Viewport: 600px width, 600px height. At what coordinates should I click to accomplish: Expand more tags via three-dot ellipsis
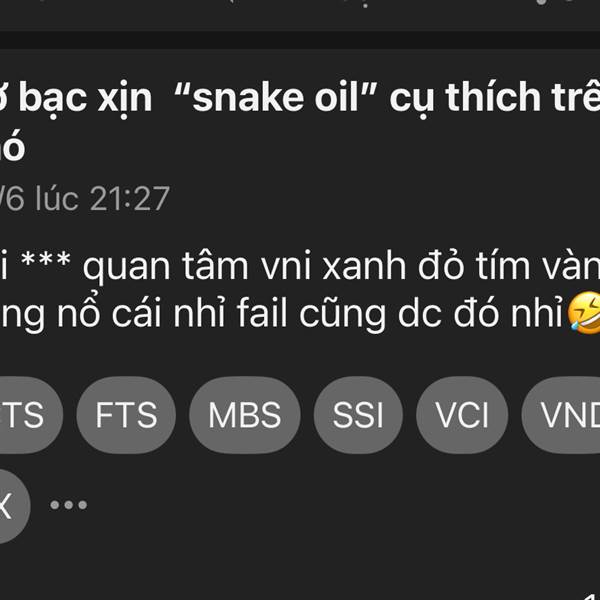[x=68, y=505]
